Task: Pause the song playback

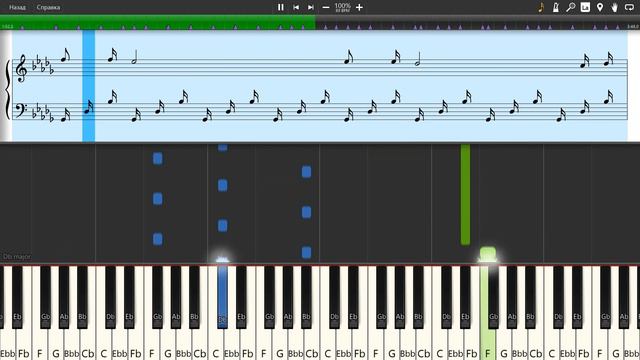Action: tap(281, 7)
